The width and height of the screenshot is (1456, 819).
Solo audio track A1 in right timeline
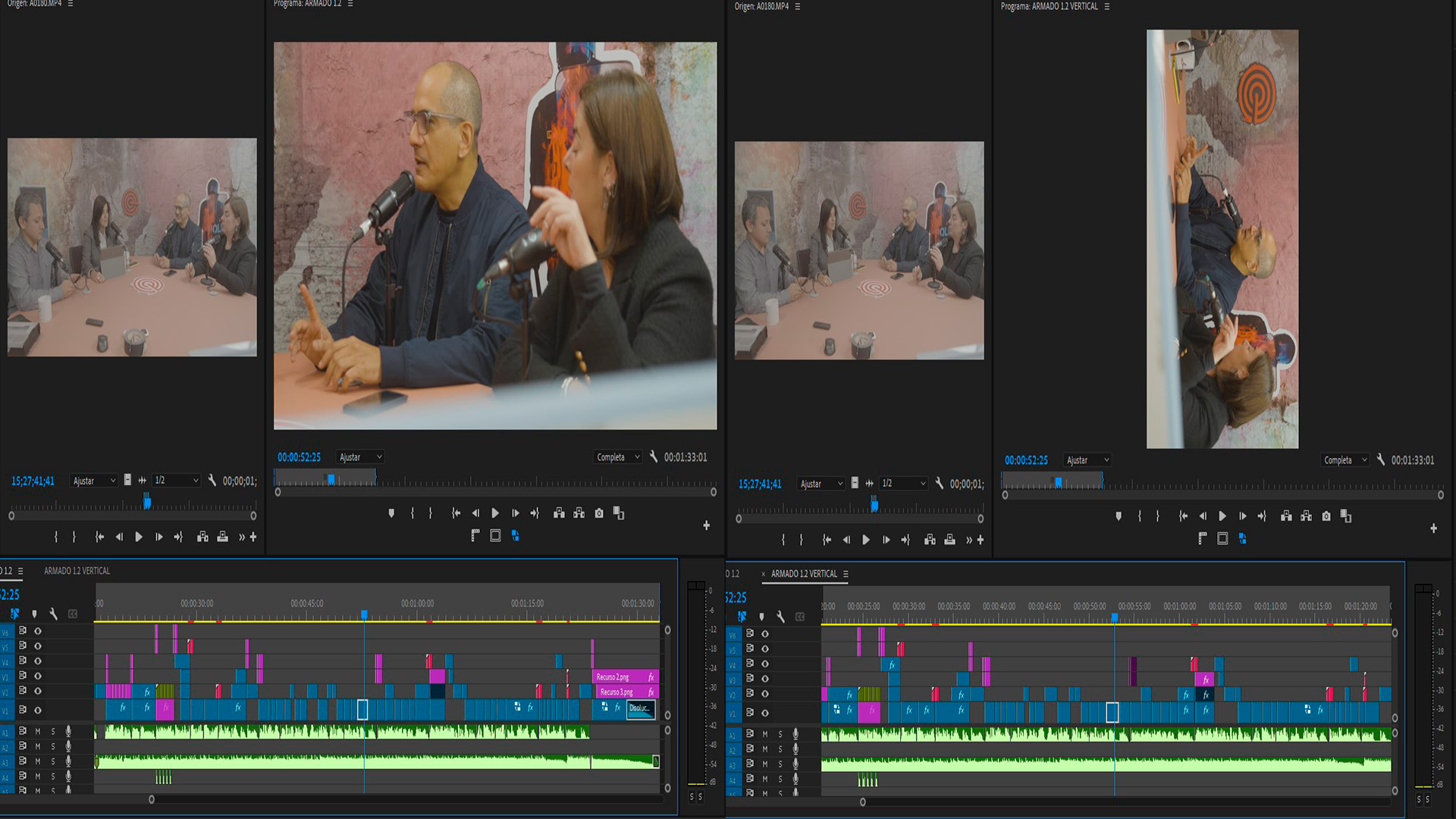[x=780, y=734]
